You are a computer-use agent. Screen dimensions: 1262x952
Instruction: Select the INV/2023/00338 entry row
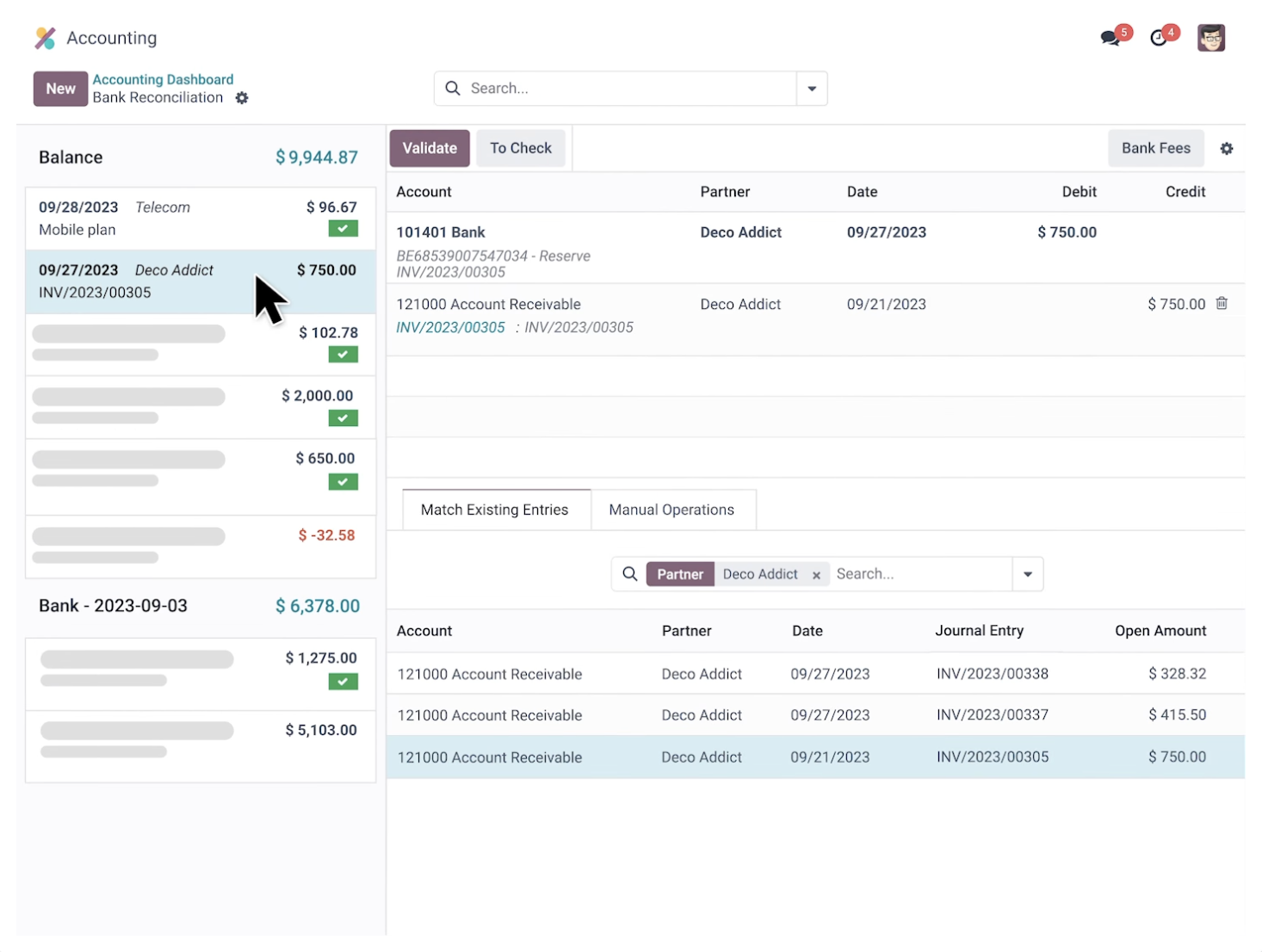815,673
